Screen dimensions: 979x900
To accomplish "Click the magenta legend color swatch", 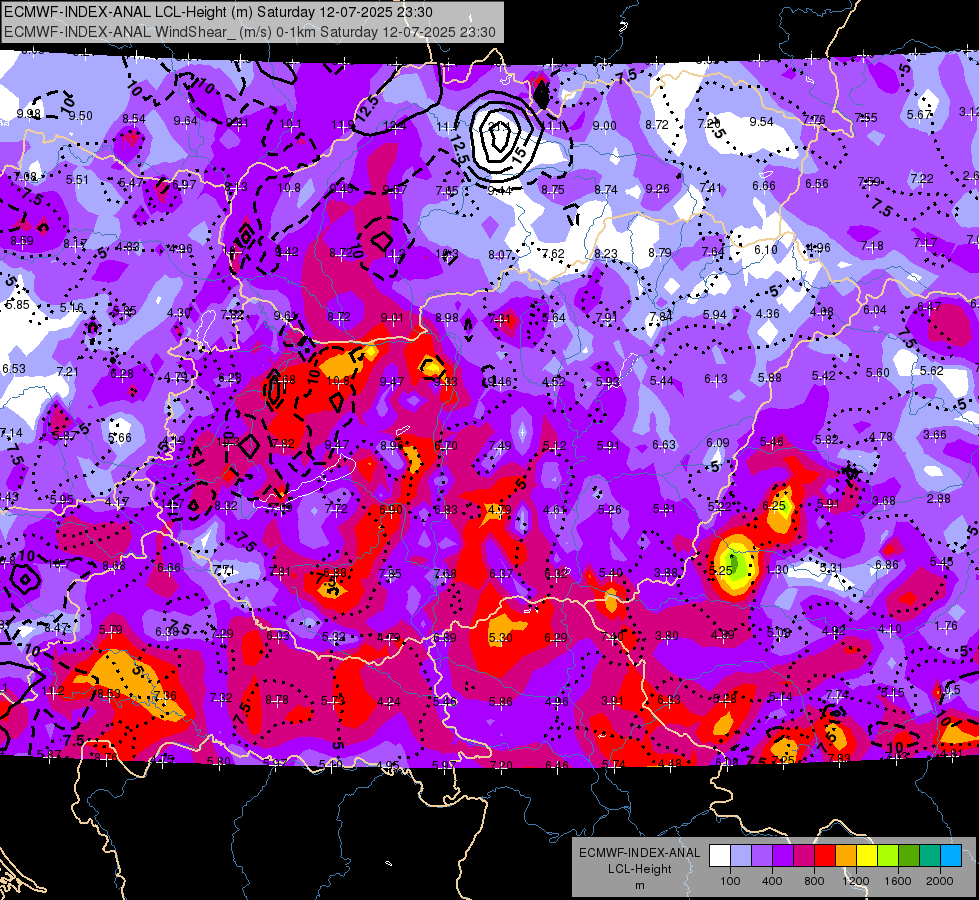I will (804, 856).
